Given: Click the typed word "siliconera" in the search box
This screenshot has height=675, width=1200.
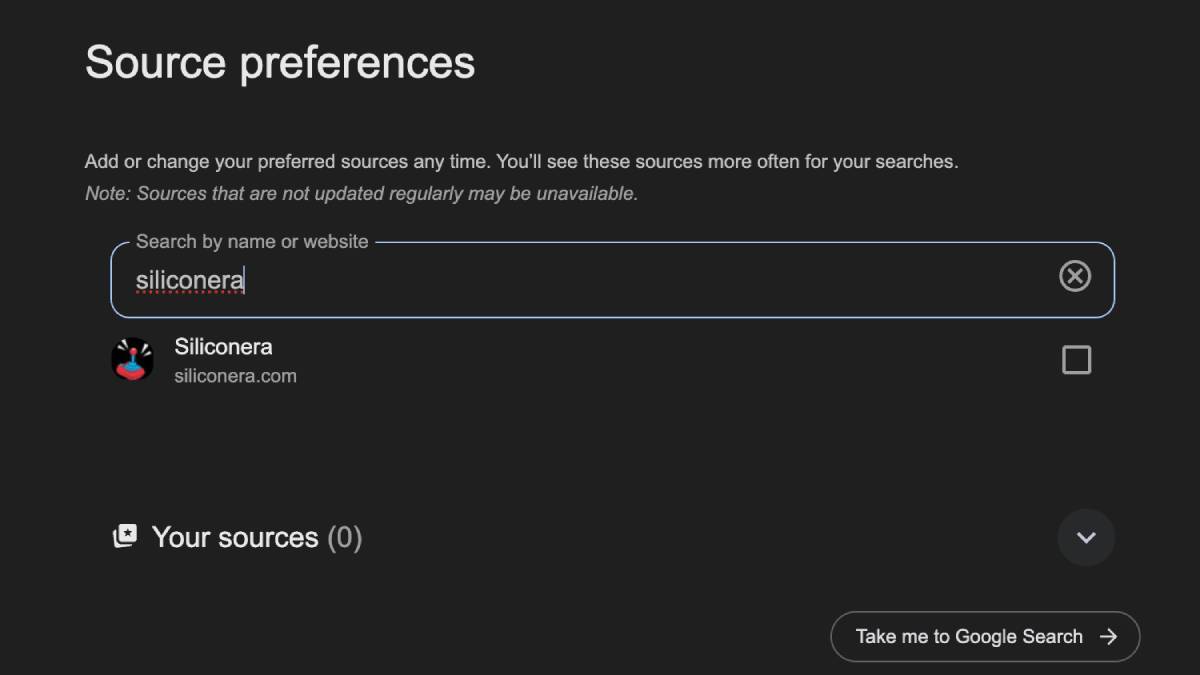Looking at the screenshot, I should point(189,280).
